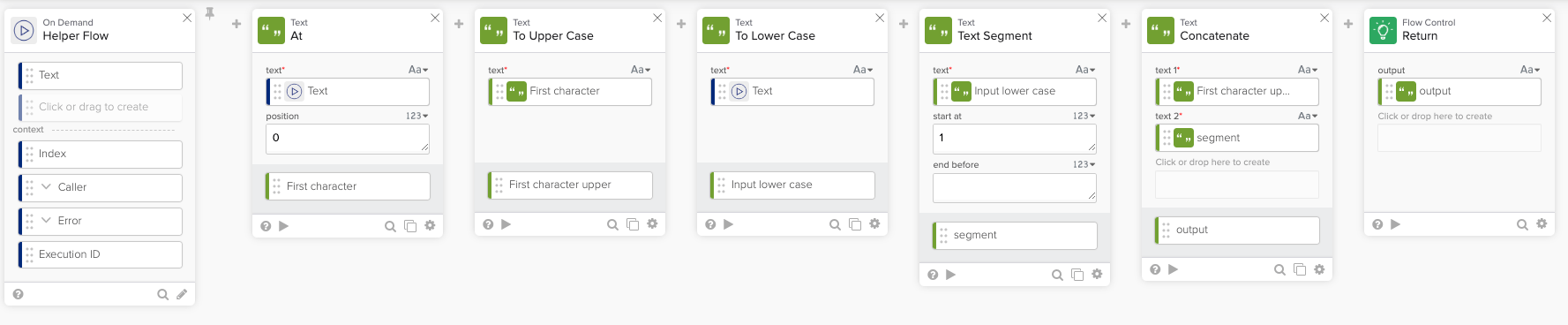Viewport: 1568px width, 325px height.
Task: Select the Execution ID context item
Action: click(x=100, y=254)
